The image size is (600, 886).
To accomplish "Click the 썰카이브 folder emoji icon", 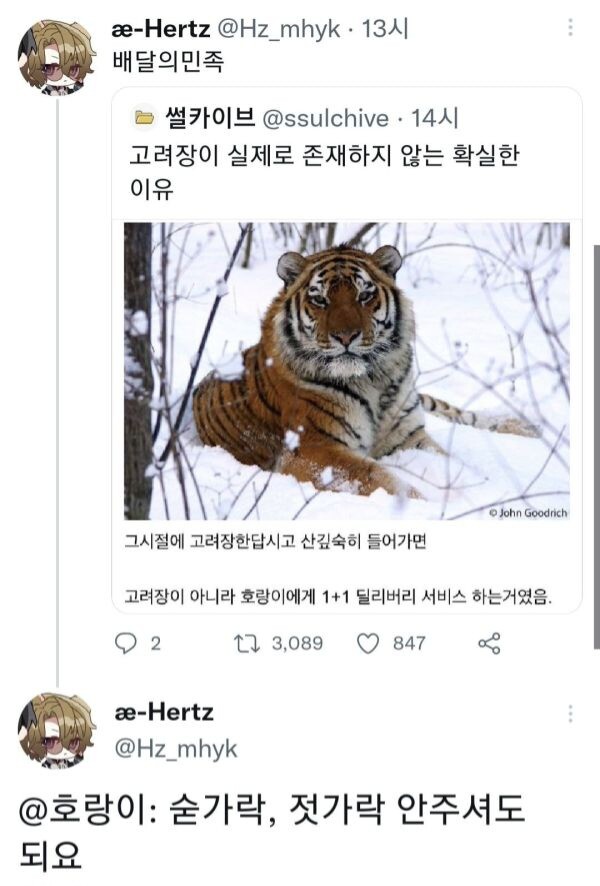I will click(145, 119).
